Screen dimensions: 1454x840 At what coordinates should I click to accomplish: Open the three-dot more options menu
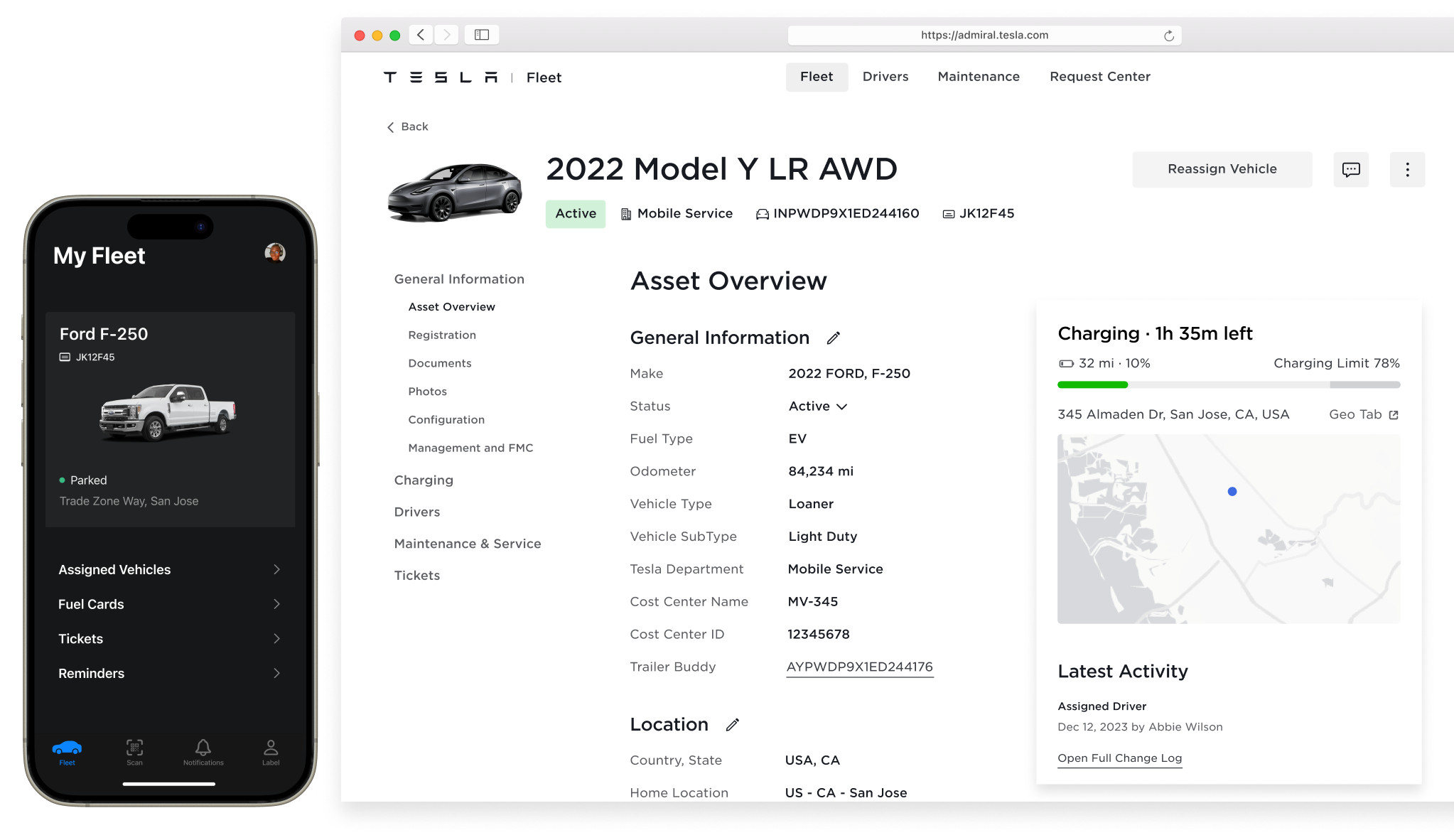point(1407,169)
